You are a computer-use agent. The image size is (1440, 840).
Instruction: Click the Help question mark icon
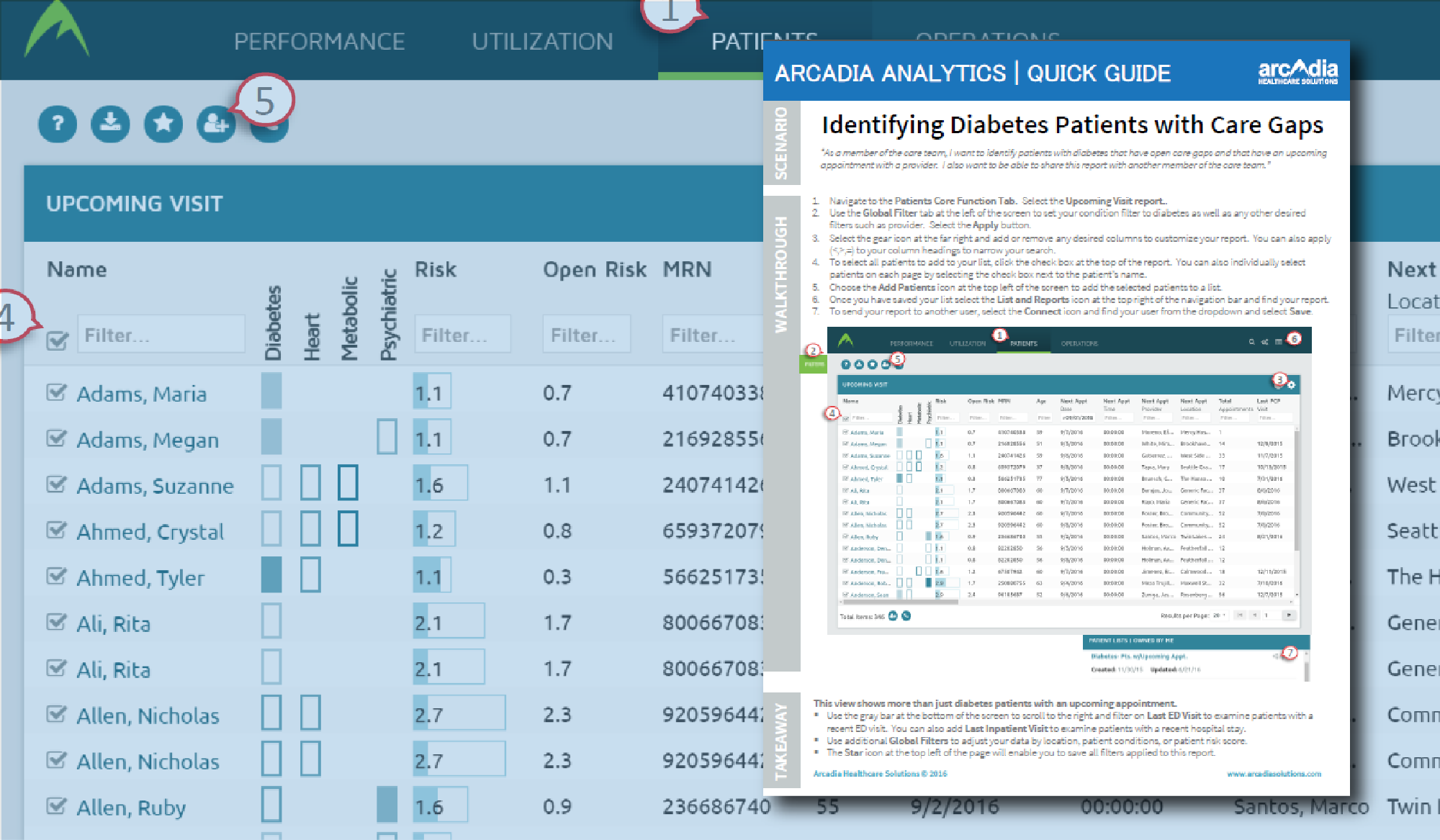pyautogui.click(x=57, y=124)
